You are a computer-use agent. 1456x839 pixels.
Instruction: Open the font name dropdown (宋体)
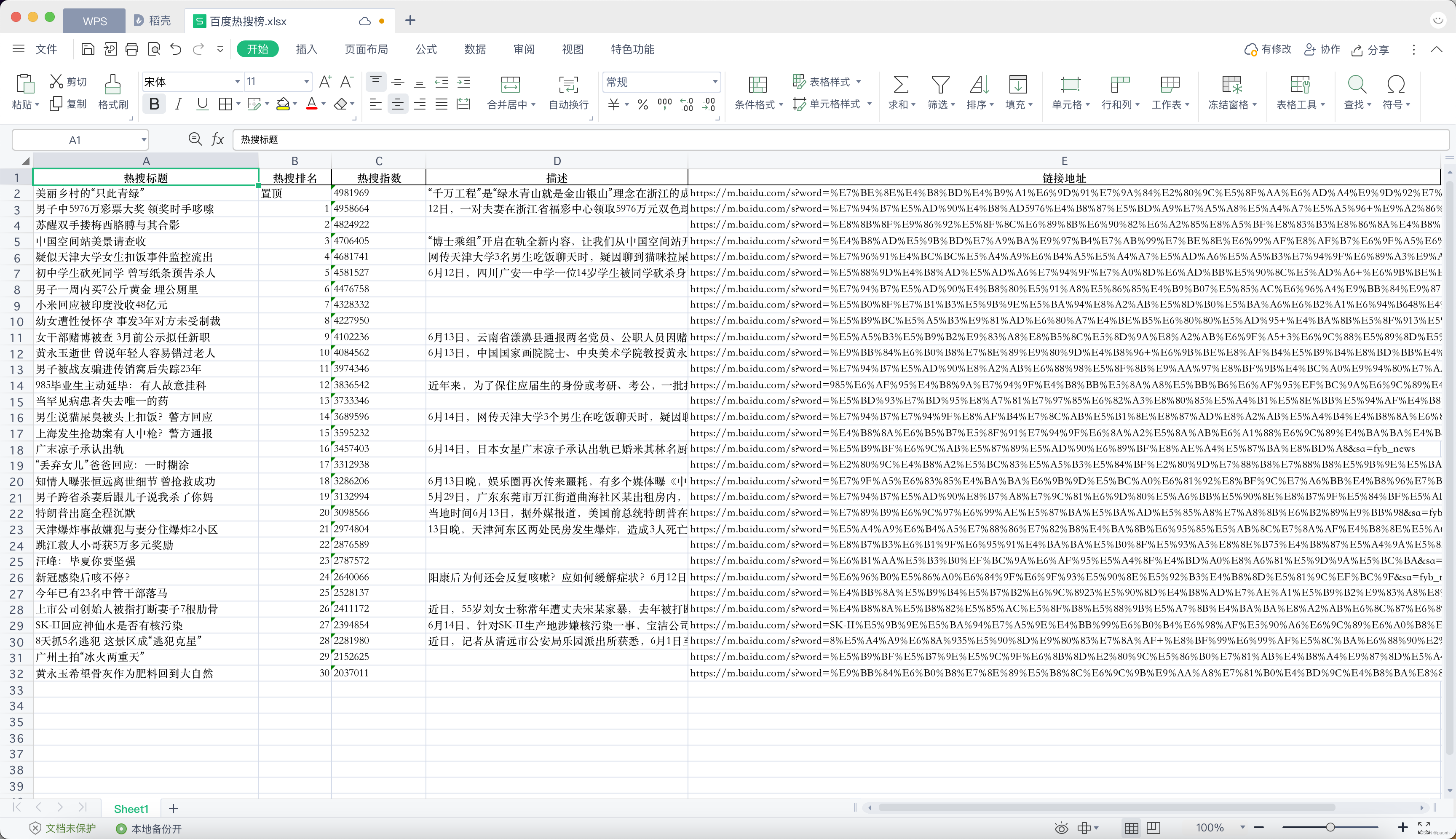point(237,82)
